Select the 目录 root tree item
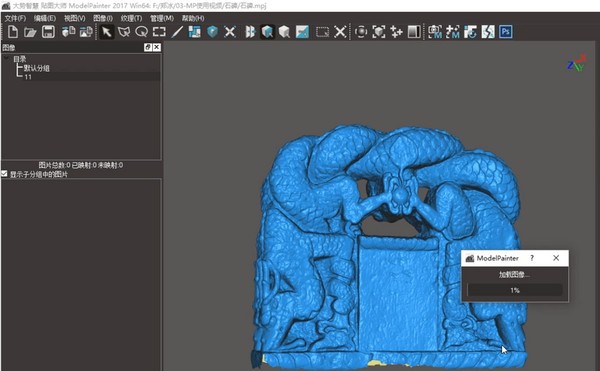Image resolution: width=600 pixels, height=371 pixels. [x=20, y=59]
